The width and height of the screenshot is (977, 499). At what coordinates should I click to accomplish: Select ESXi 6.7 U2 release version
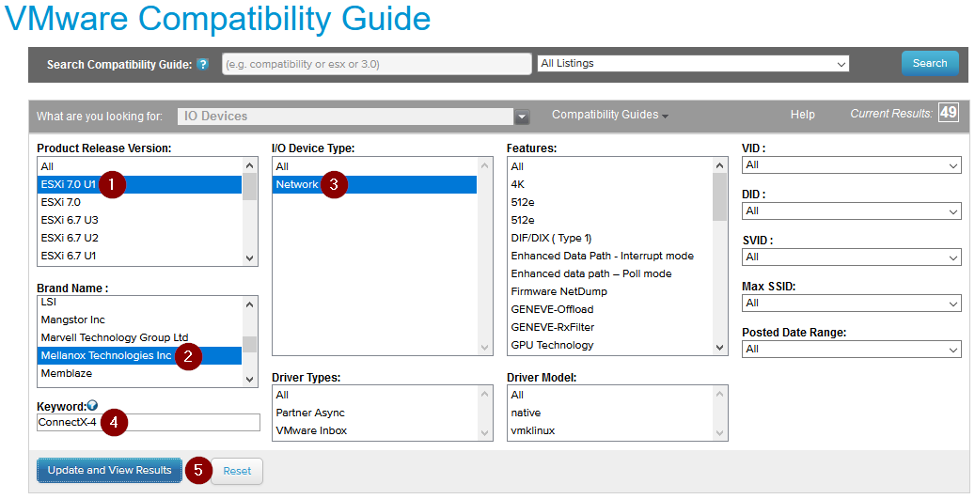140,238
